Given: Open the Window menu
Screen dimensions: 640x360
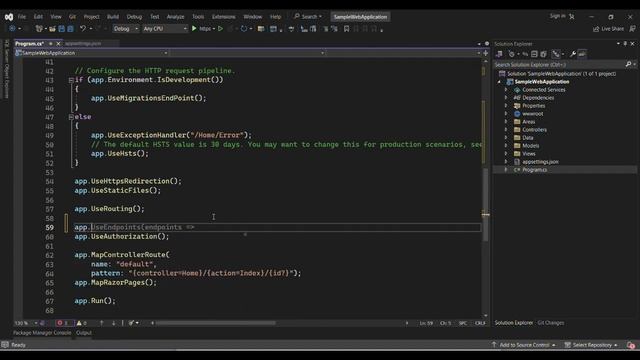Looking at the screenshot, I should 253,17.
